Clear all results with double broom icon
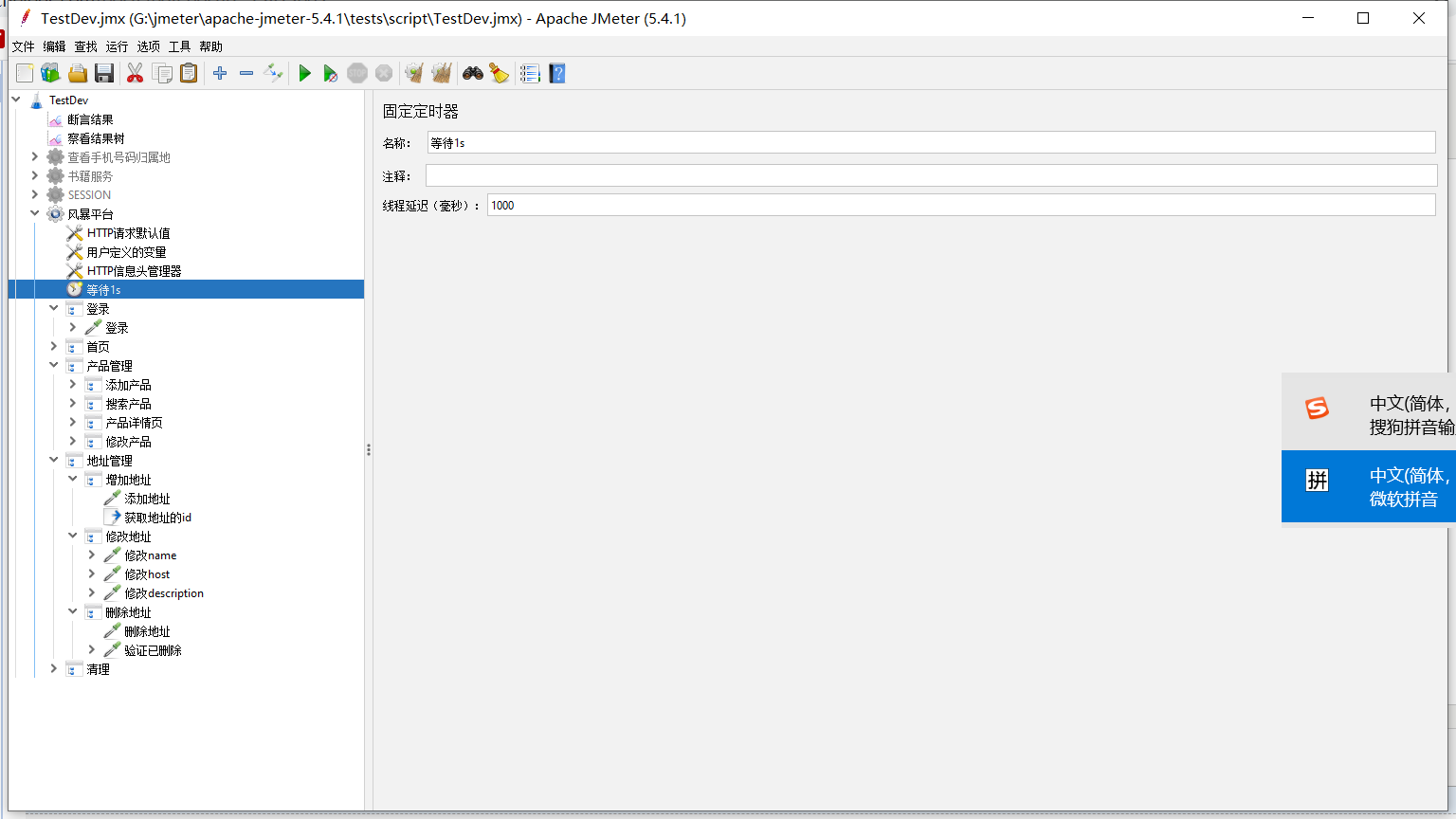This screenshot has width=1456, height=819. (442, 73)
